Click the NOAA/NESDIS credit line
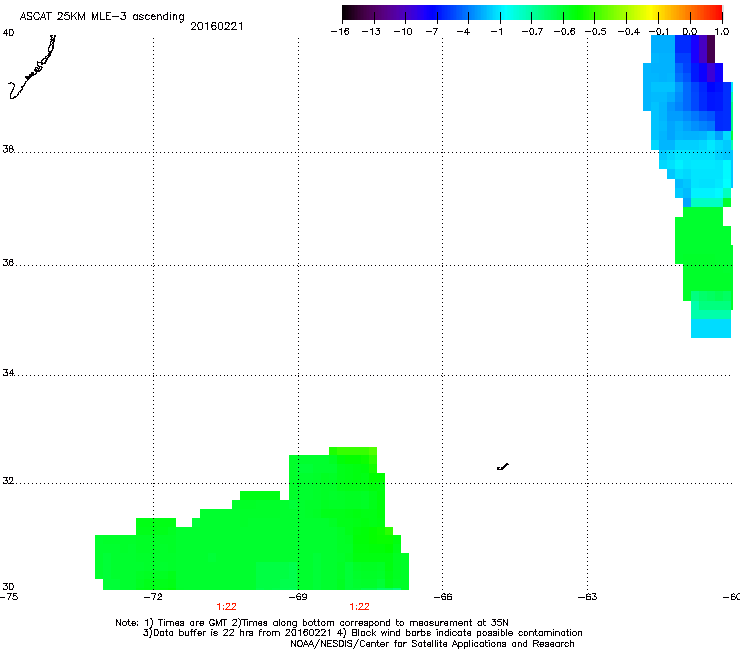740x650 pixels. [432, 644]
